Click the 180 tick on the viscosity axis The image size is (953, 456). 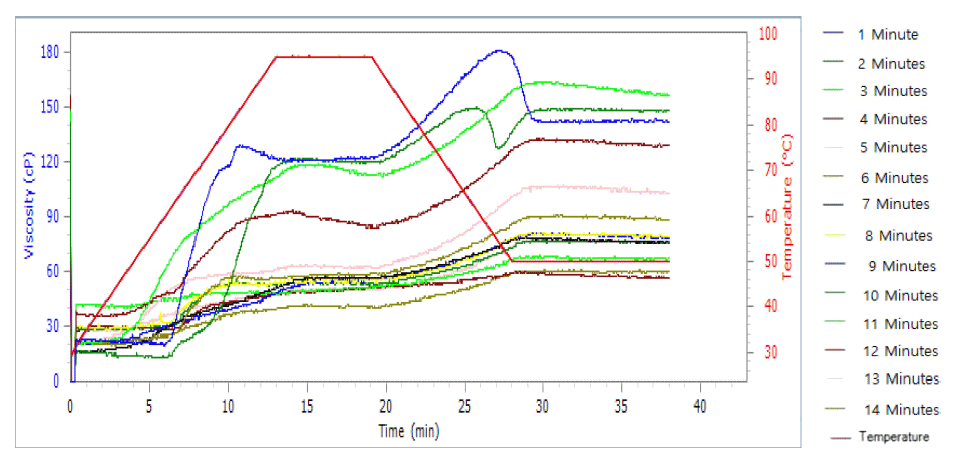coord(49,52)
